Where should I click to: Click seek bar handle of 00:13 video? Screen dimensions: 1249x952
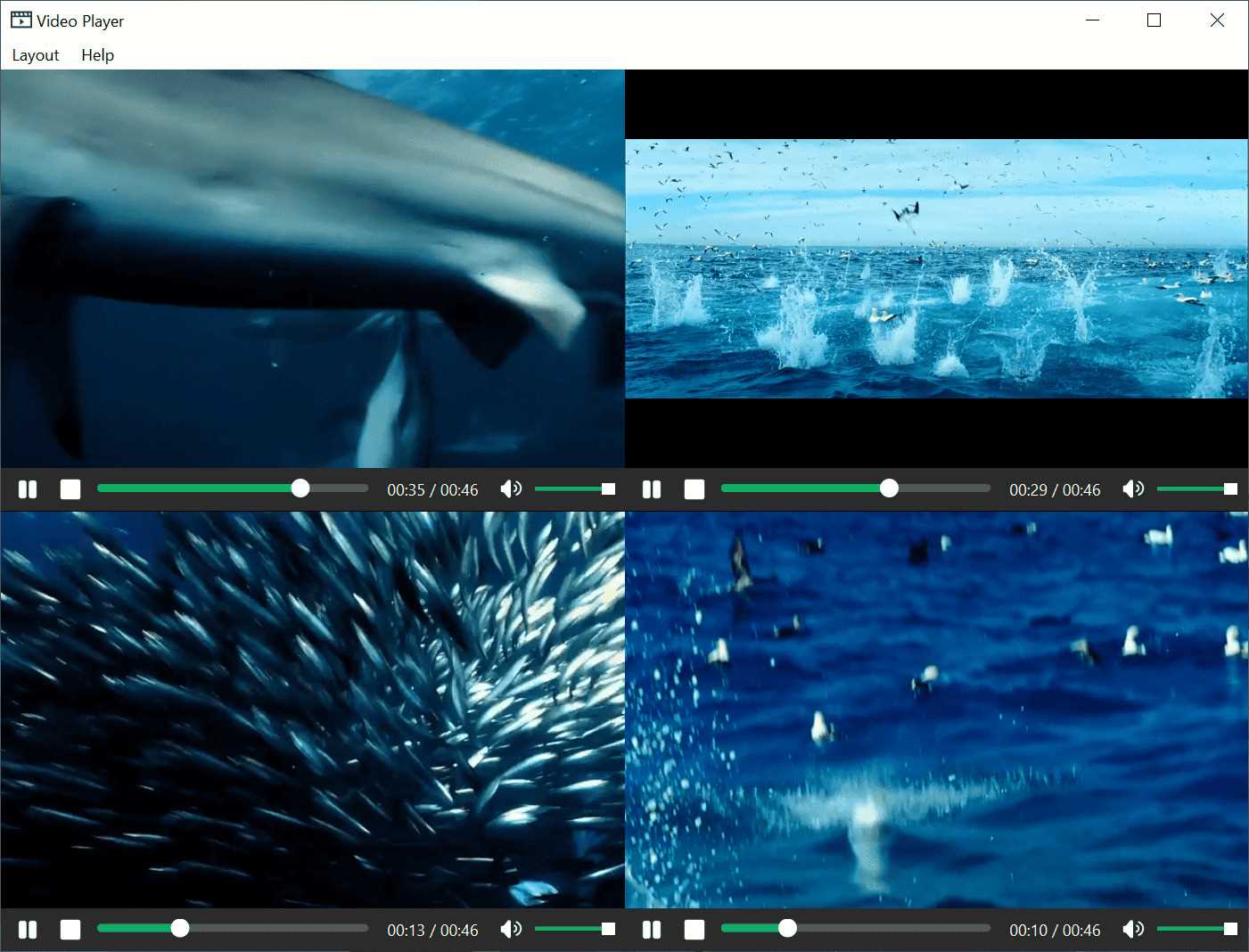tap(180, 928)
